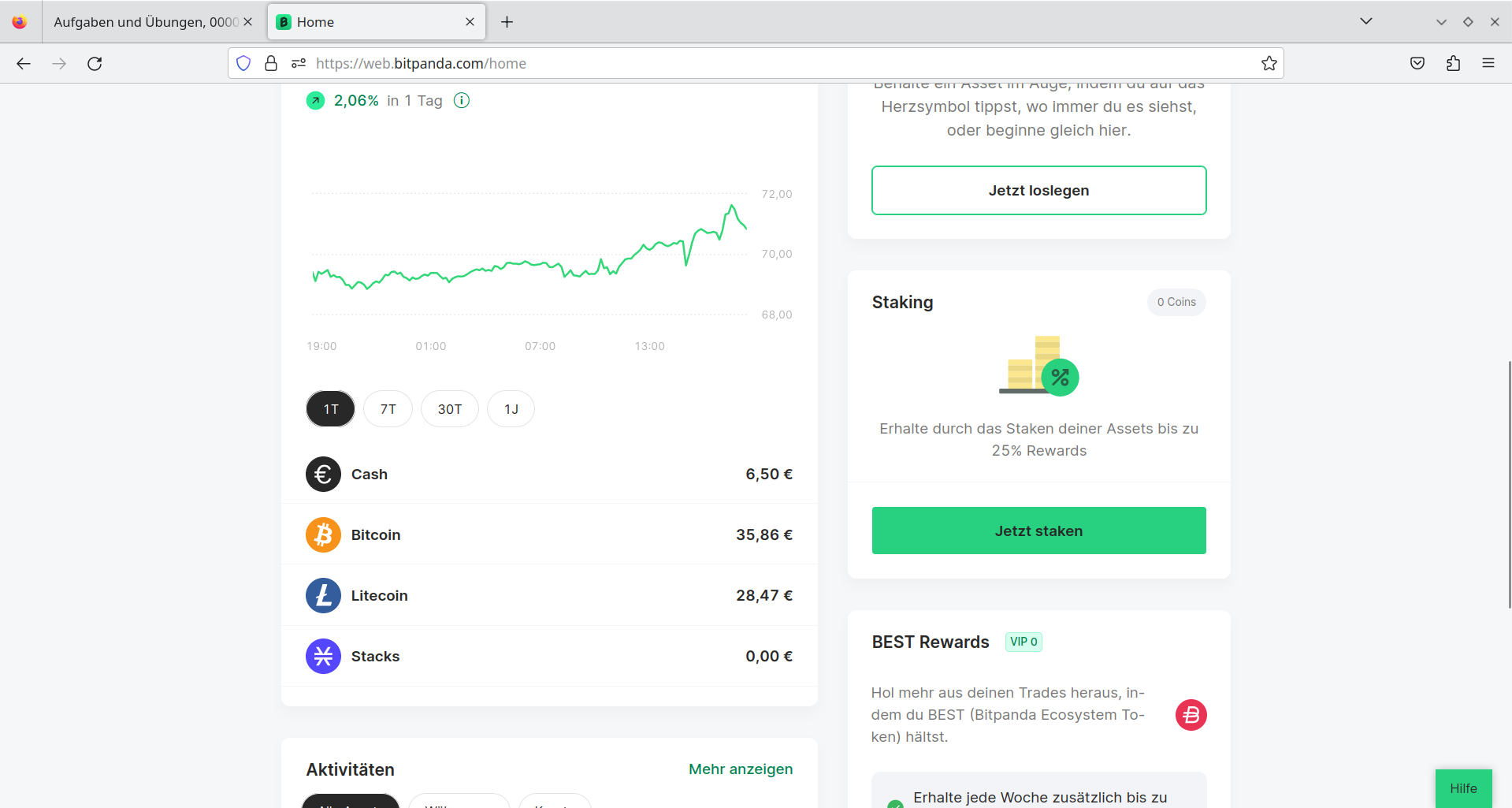Viewport: 1512px width, 808px height.
Task: Switch chart range to 30T
Action: coord(449,409)
